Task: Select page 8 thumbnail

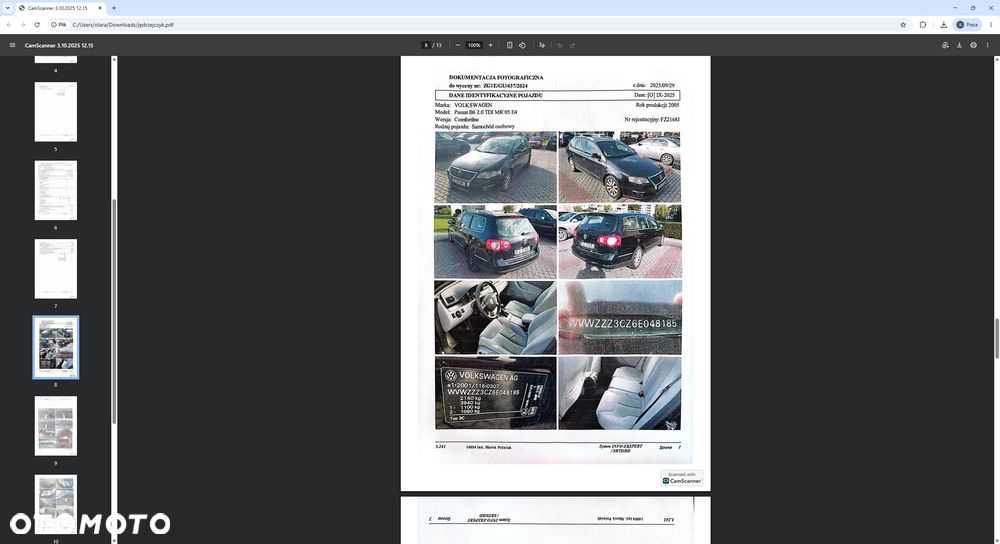Action: coord(55,347)
